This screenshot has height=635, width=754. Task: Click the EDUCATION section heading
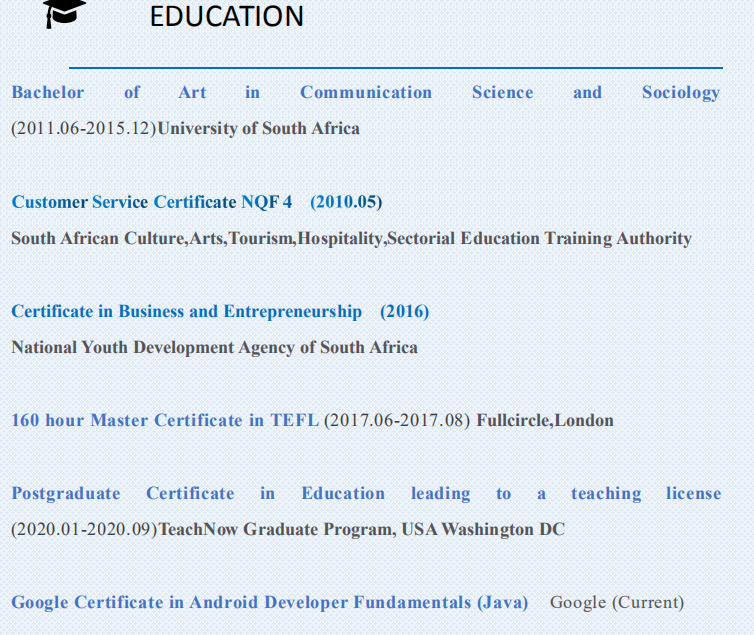pyautogui.click(x=226, y=16)
